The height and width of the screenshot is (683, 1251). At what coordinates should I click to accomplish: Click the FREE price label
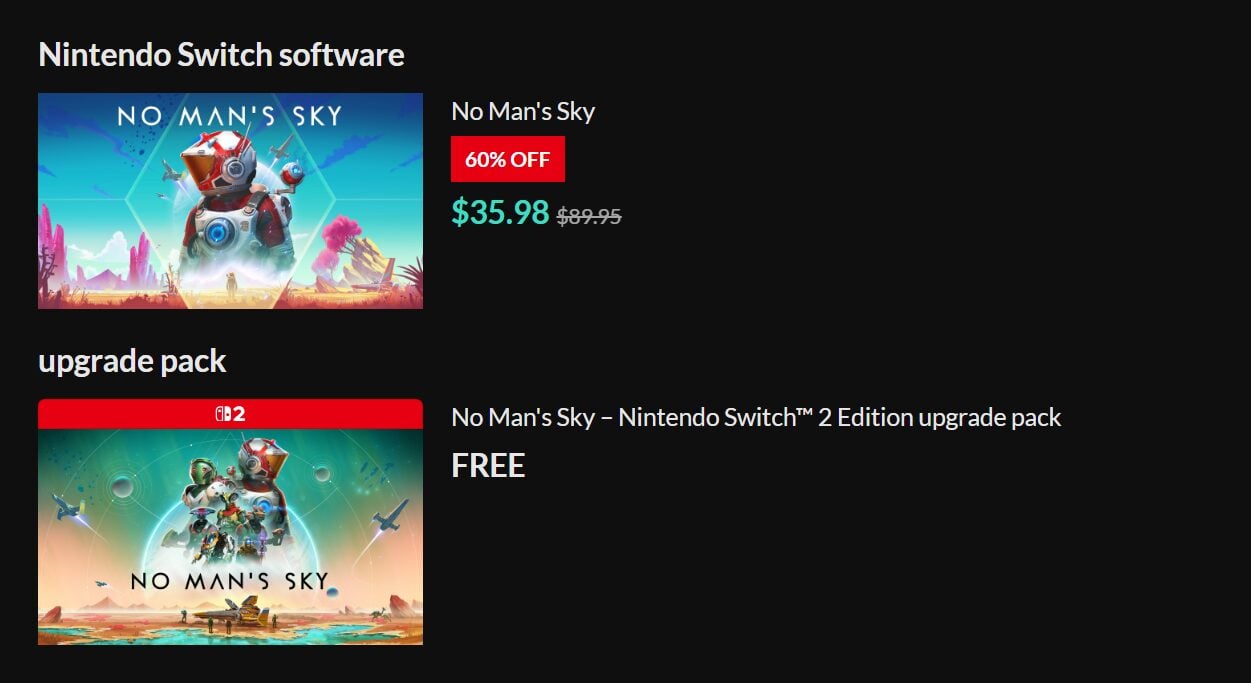tap(488, 466)
